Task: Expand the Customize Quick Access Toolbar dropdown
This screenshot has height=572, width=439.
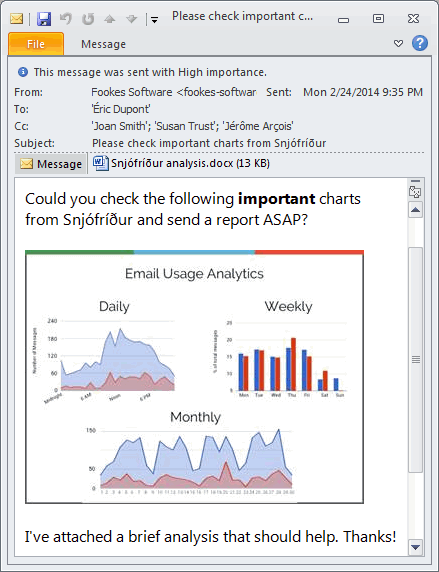Action: [x=154, y=20]
